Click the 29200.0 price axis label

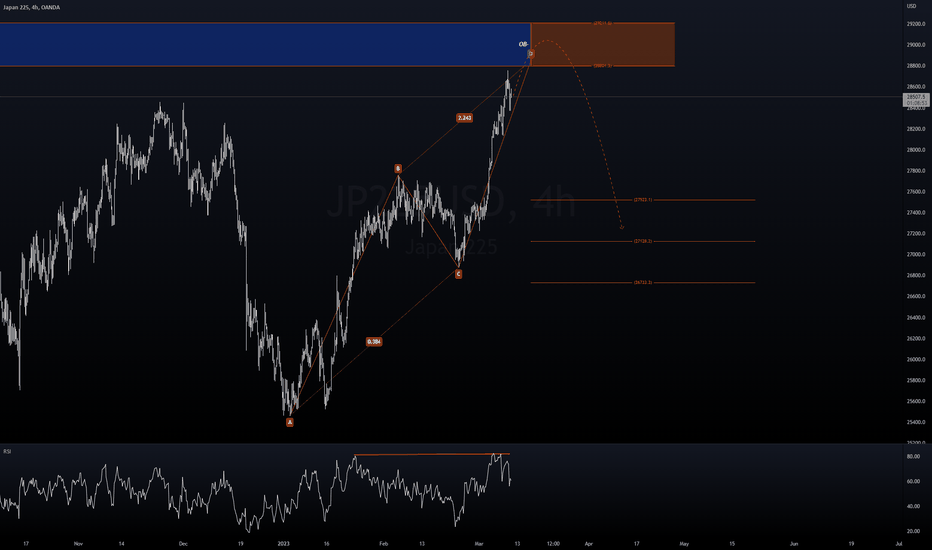tap(916, 24)
